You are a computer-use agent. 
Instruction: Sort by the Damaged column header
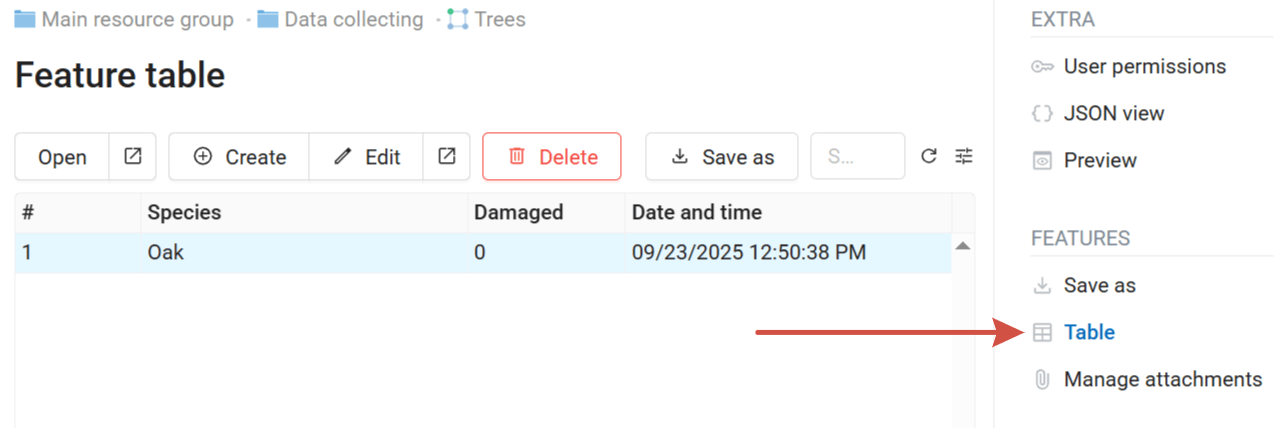pyautogui.click(x=518, y=212)
